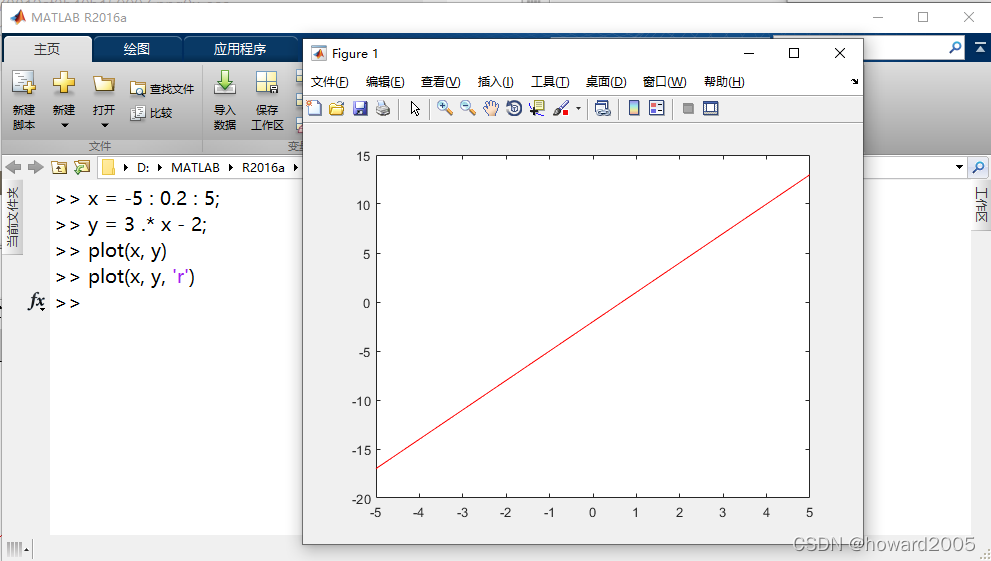Viewport: 991px width, 561px height.
Task: Collapse the MATLAB ribbon toolstrip
Action: [980, 47]
